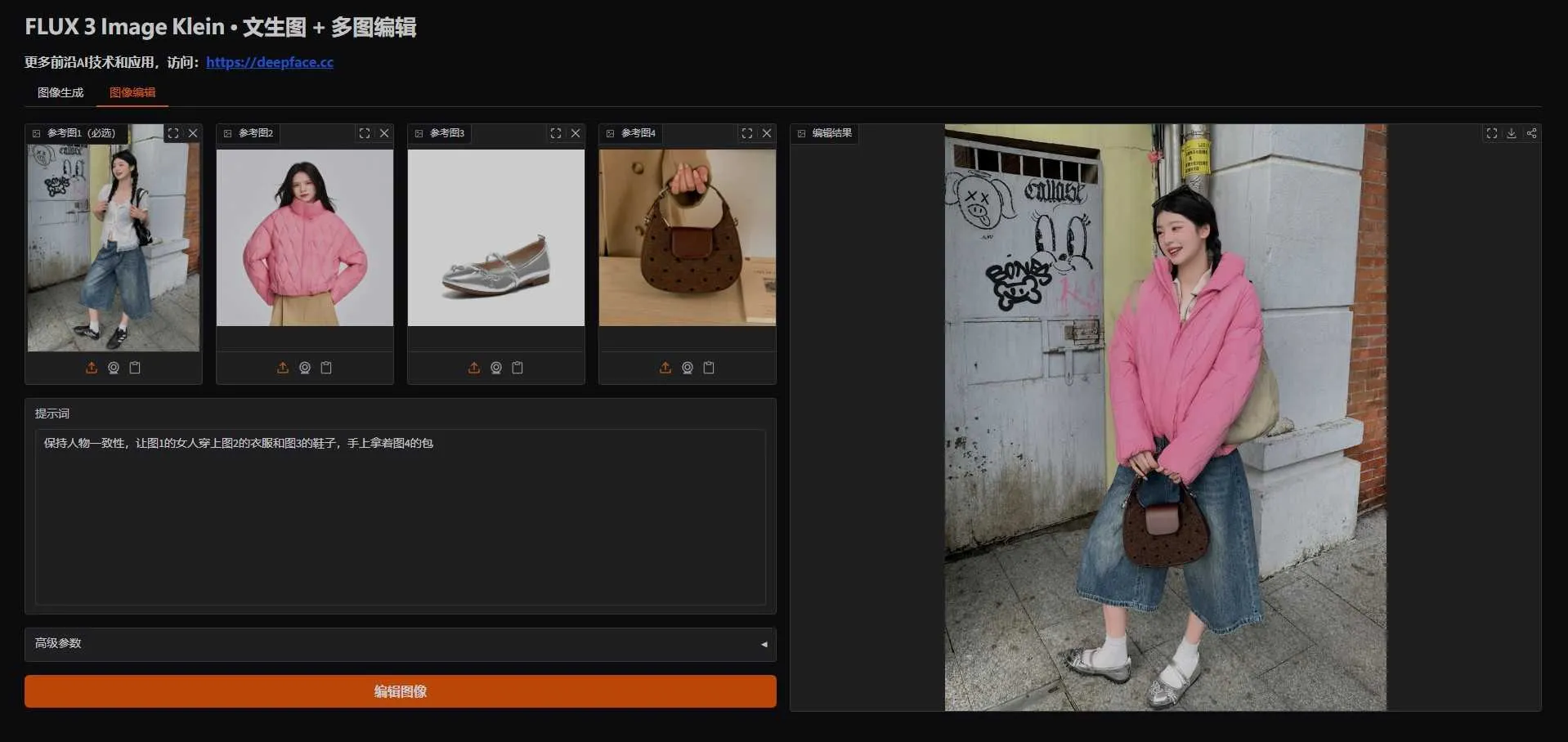This screenshot has height=742, width=1568.
Task: Expand 参考图4 to fullscreen
Action: point(747,133)
